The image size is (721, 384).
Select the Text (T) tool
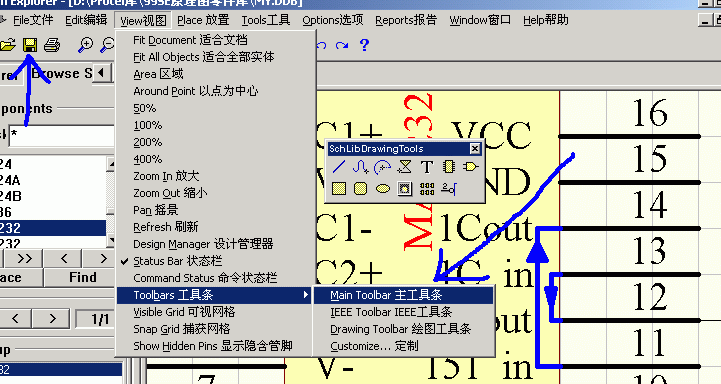point(427,166)
